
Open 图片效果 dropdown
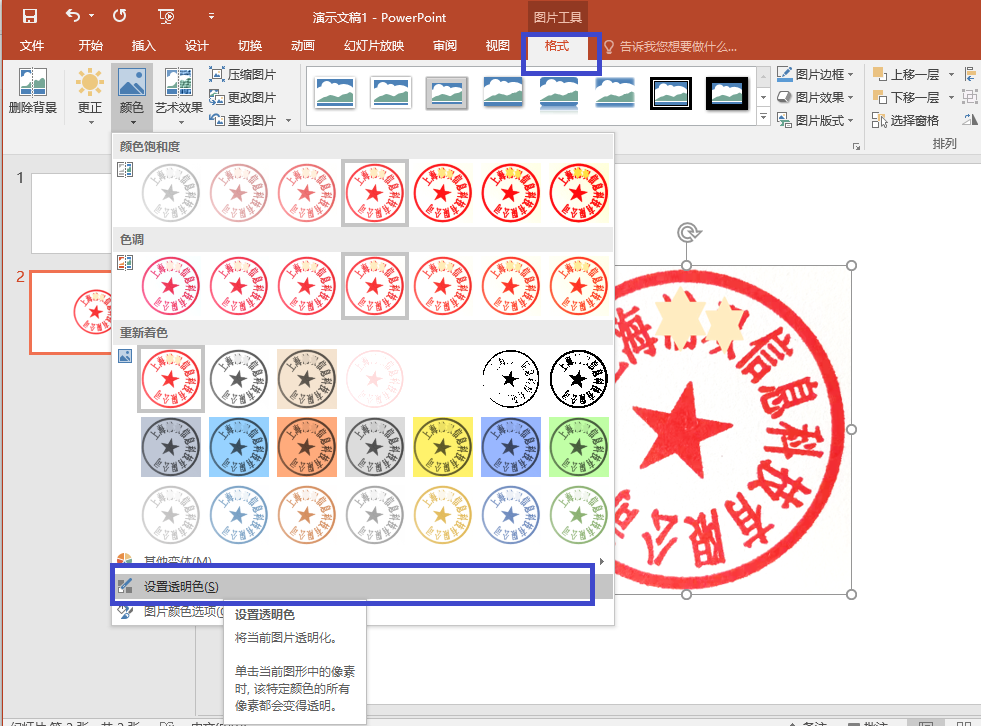pyautogui.click(x=815, y=98)
